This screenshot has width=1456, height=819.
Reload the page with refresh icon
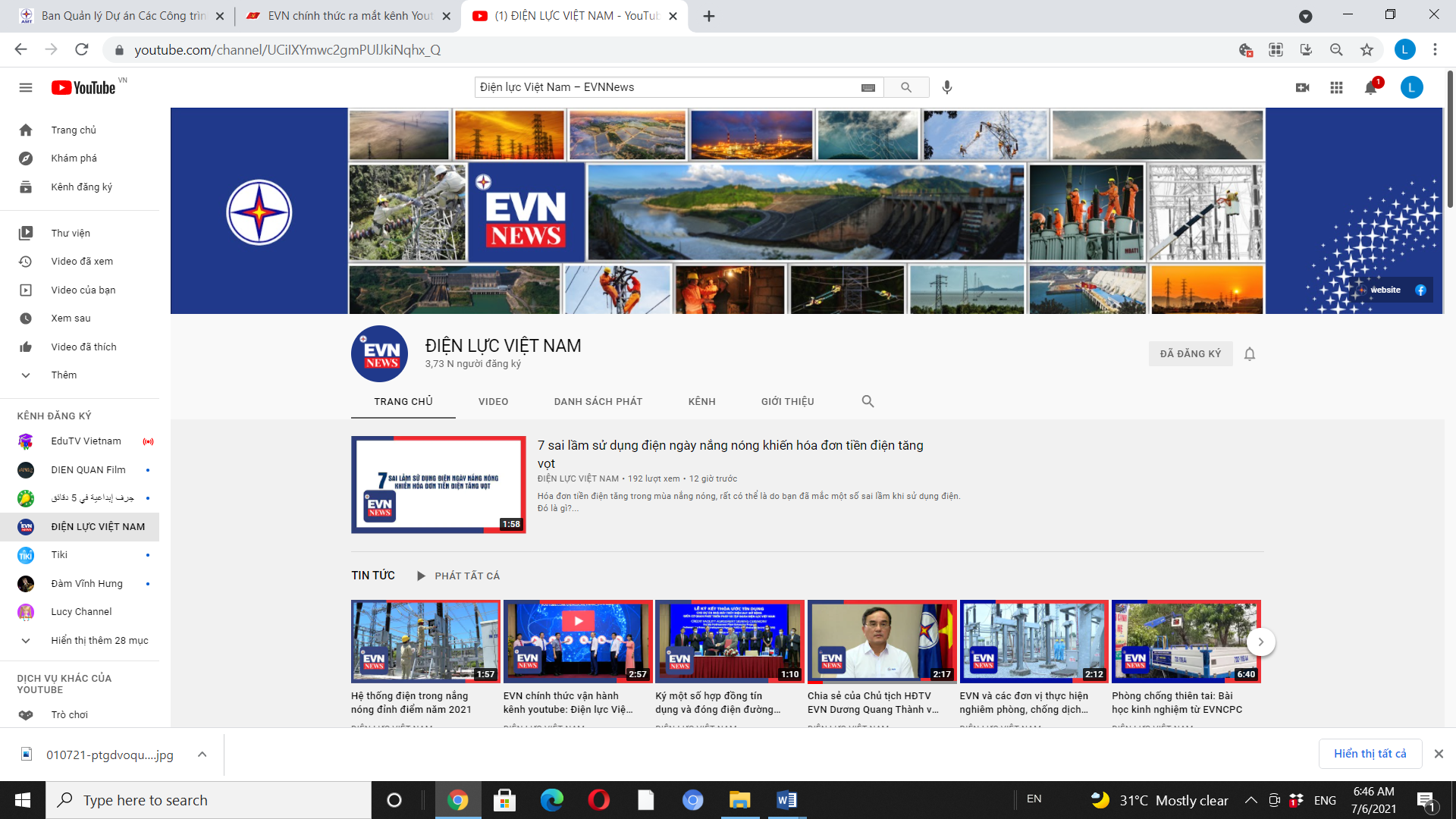click(82, 50)
